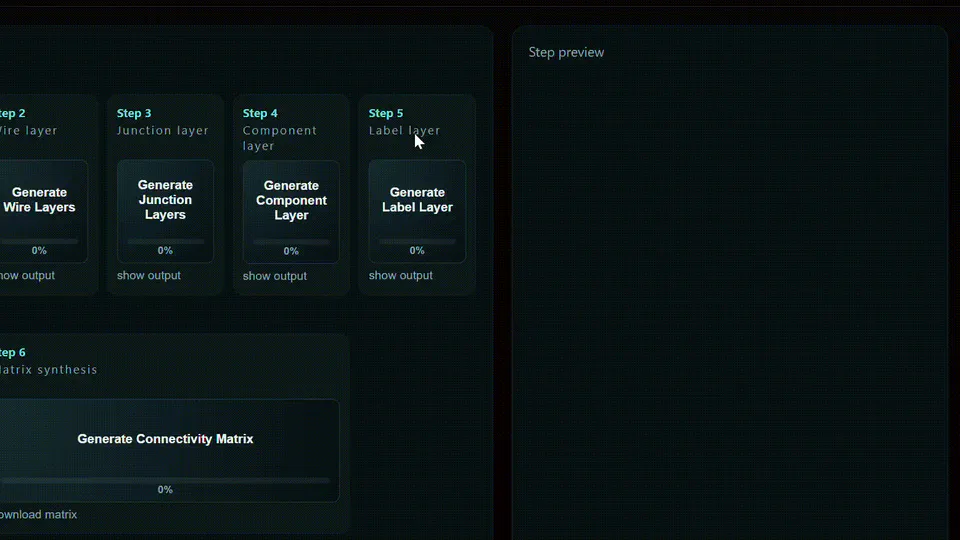Select the Step 3 heading
960x540 pixels.
tap(134, 113)
